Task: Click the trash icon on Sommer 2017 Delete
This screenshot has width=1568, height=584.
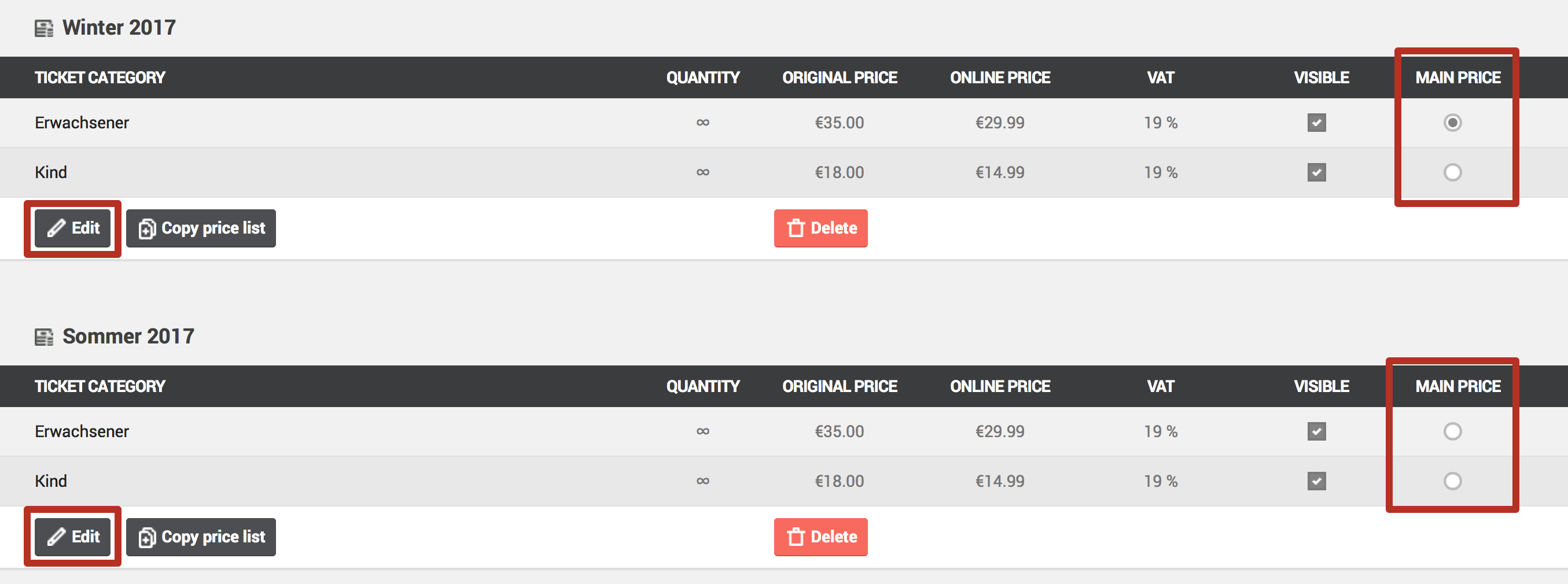Action: (x=796, y=537)
